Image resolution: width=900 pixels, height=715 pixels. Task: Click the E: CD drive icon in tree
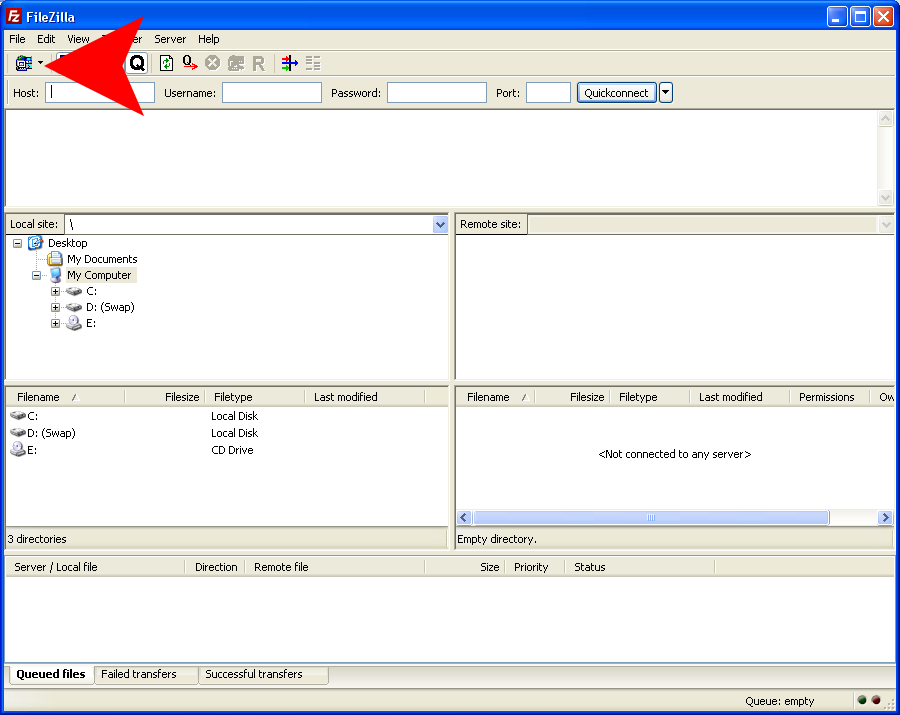pyautogui.click(x=74, y=323)
